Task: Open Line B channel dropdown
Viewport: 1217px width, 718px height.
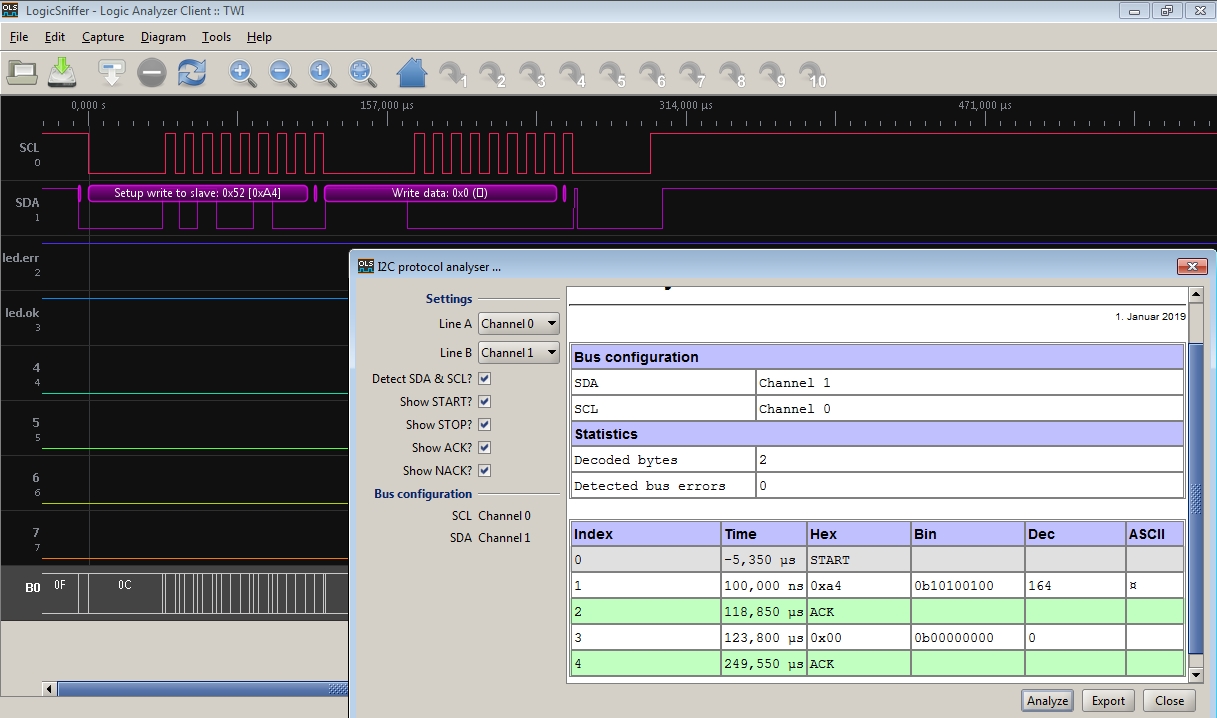Action: pos(519,353)
